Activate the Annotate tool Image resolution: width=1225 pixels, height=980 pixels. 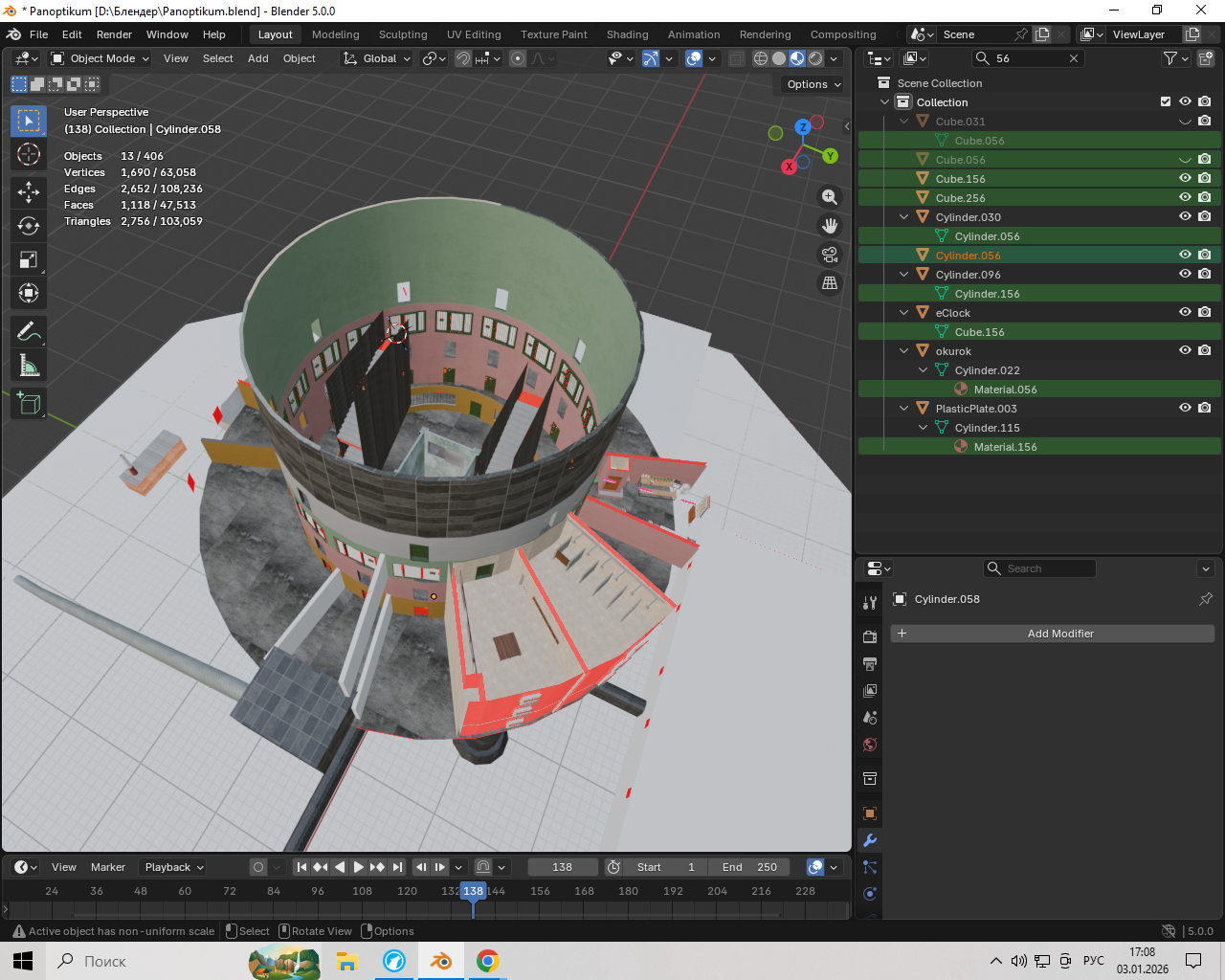coord(29,331)
